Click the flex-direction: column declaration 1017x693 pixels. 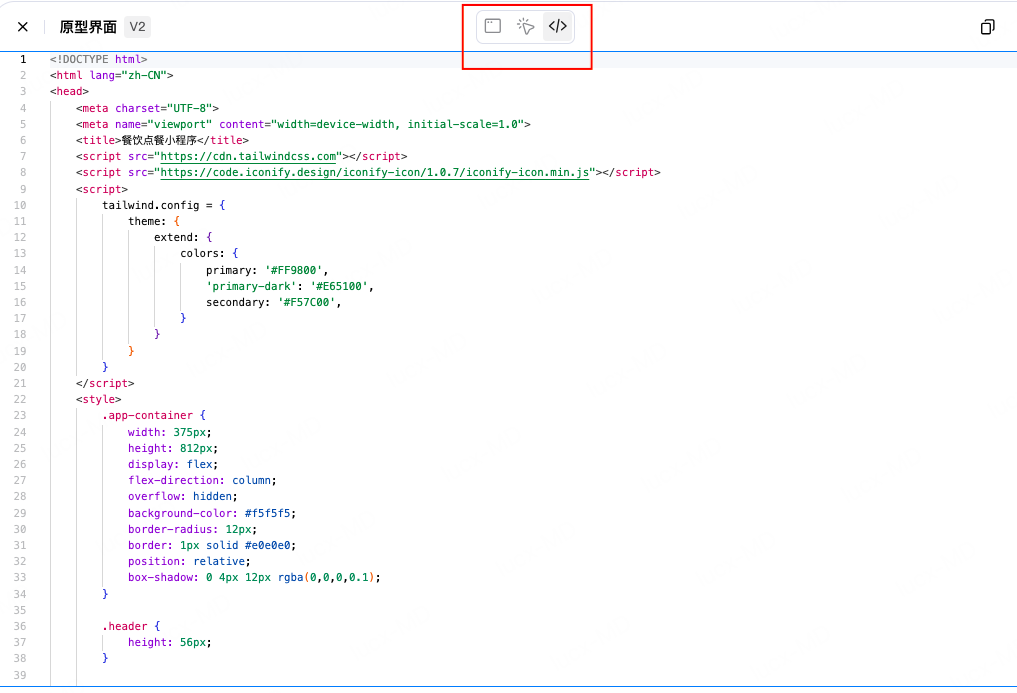(202, 480)
